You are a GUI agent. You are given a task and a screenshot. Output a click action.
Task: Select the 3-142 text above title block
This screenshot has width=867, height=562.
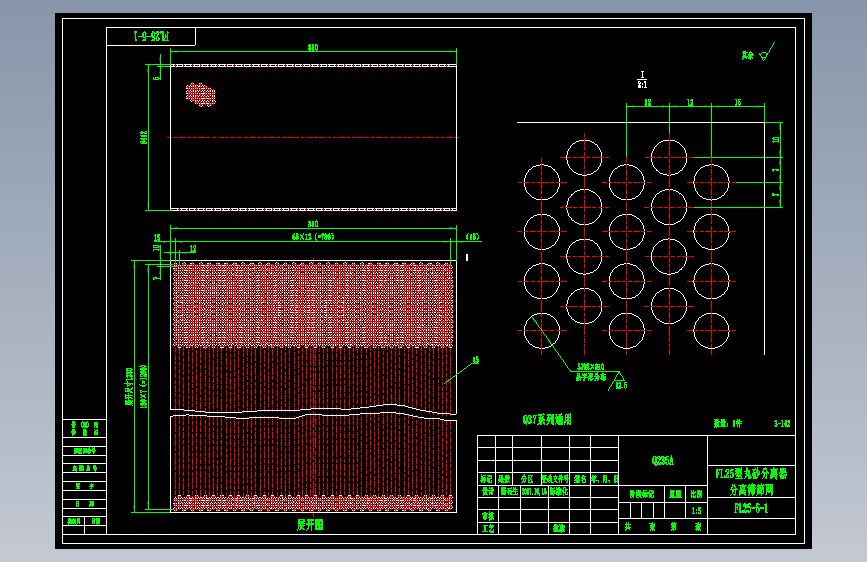(x=782, y=424)
